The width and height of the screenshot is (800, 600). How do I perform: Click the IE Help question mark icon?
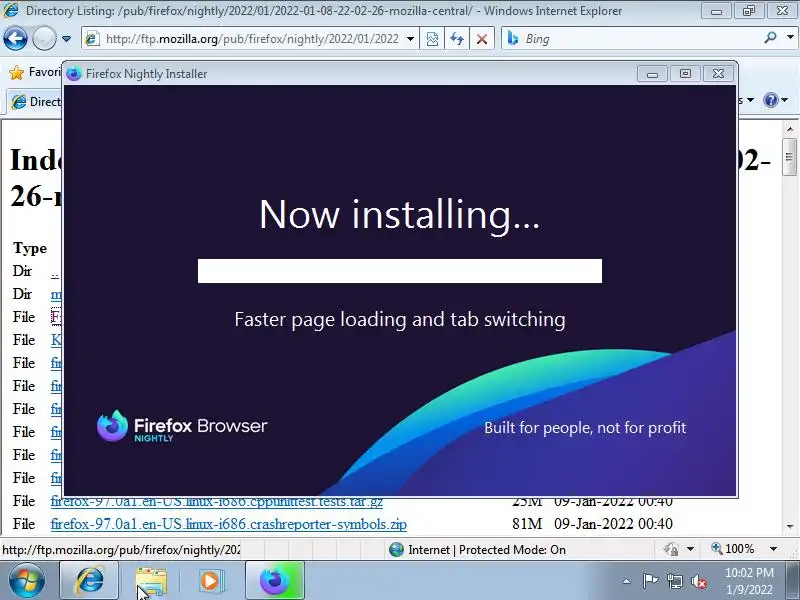coord(770,100)
